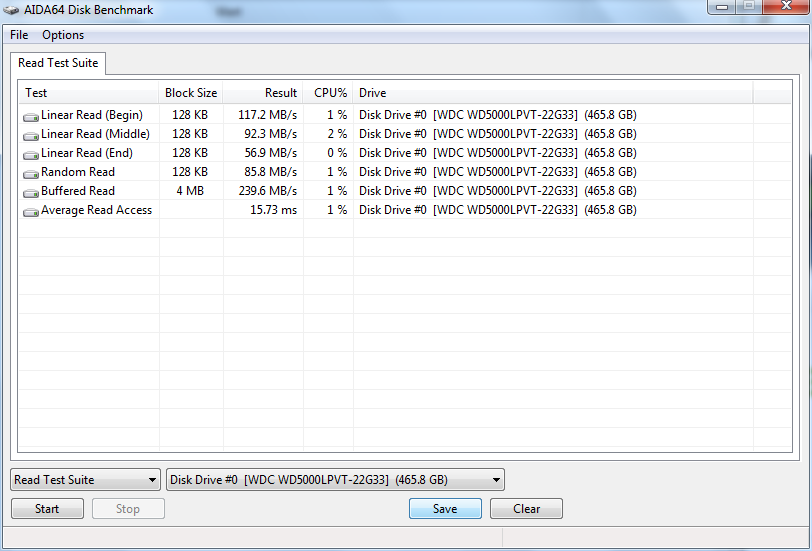Click the 85.8 MB/s result value
The height and width of the screenshot is (551, 812).
[270, 172]
